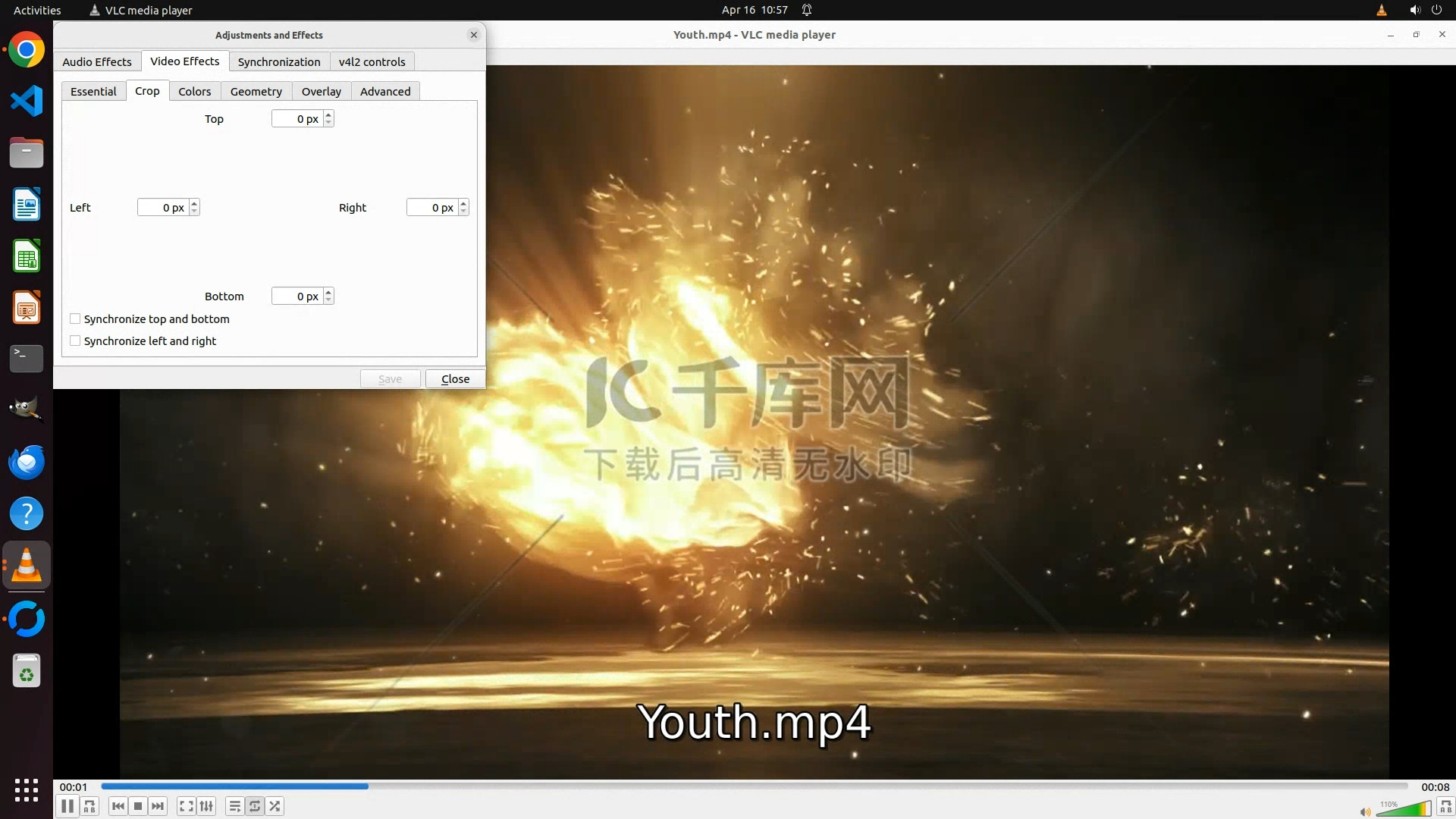This screenshot has height=819, width=1456.
Task: Skip to next media track
Action: 158,806
